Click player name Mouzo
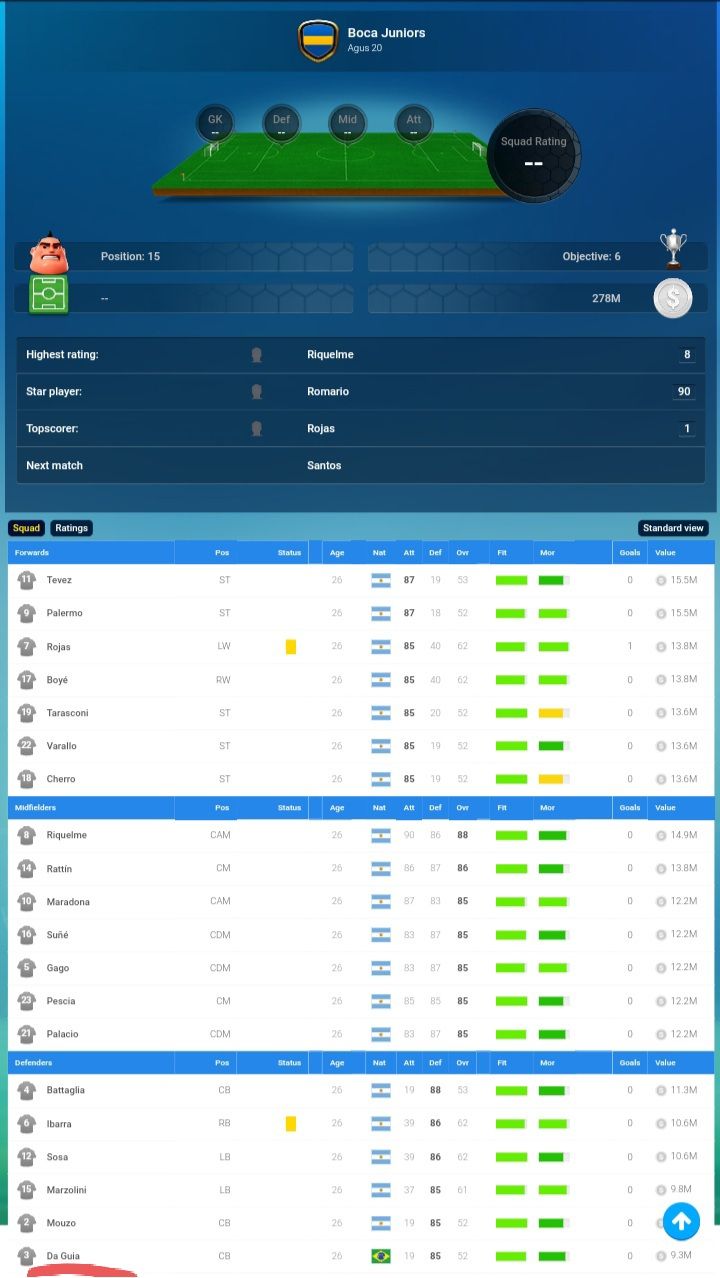The width and height of the screenshot is (720, 1278). [x=61, y=1223]
